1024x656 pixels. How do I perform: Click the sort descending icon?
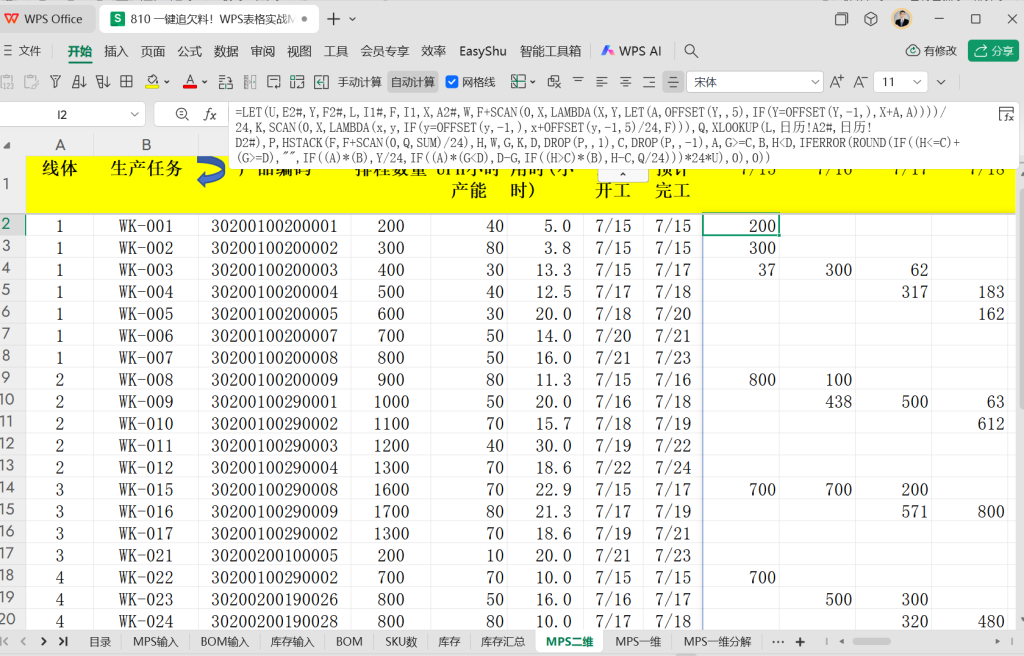103,82
